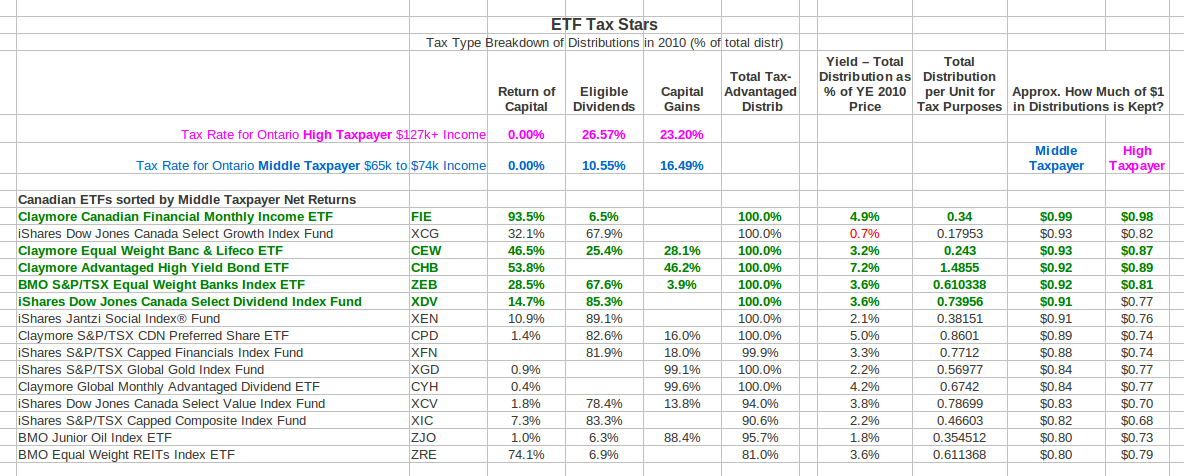
Task: Select 'Total Distribution per Unit' header cell
Action: point(959,84)
